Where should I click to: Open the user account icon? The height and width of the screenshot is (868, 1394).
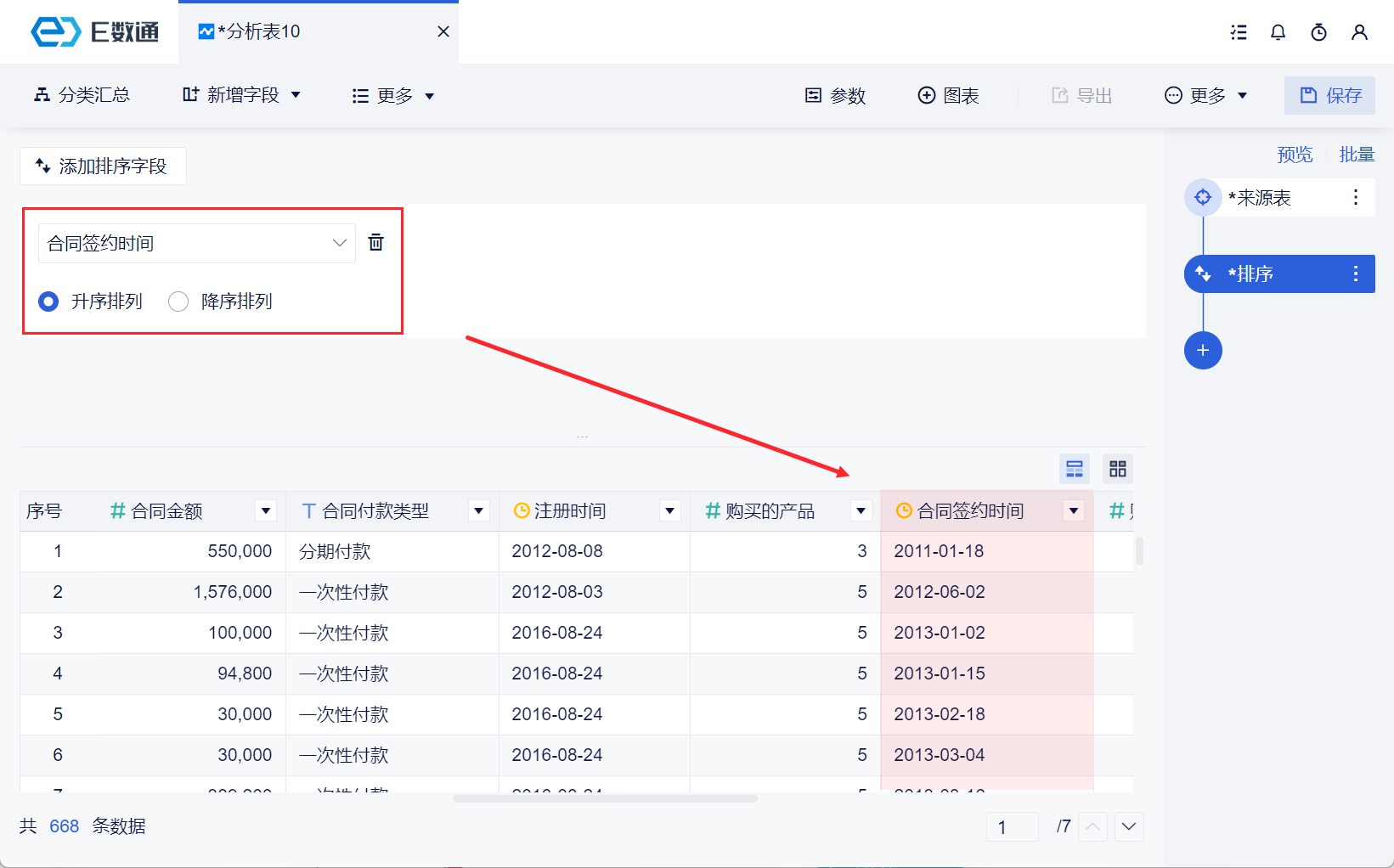click(x=1359, y=32)
